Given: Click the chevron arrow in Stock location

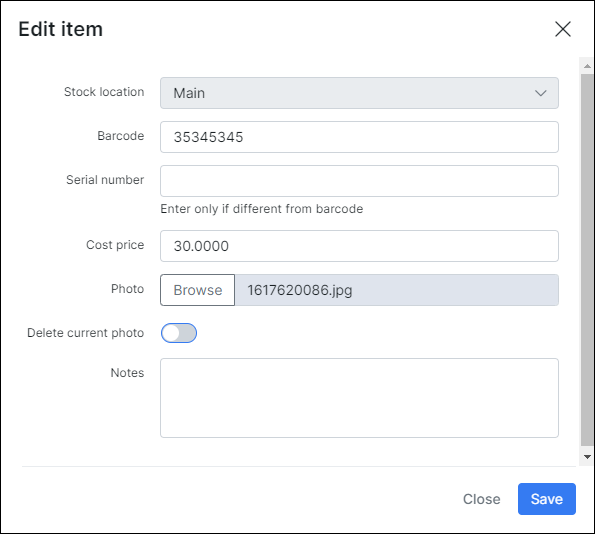Looking at the screenshot, I should (540, 93).
